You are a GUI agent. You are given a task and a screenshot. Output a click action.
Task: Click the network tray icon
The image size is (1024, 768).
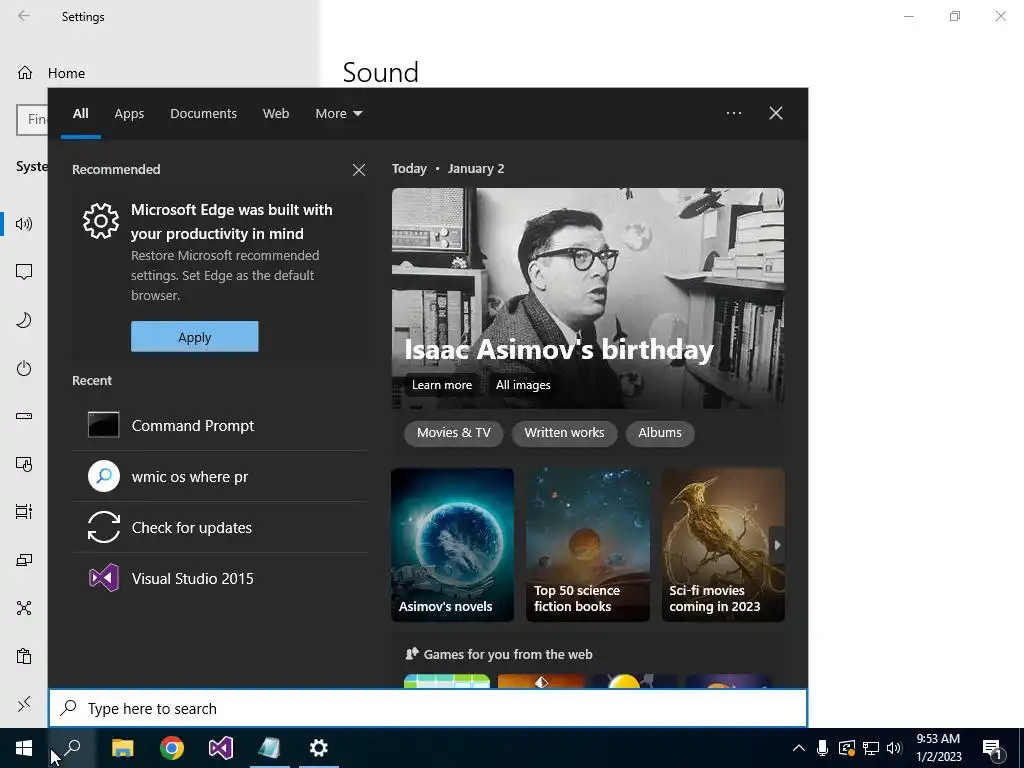coord(871,748)
